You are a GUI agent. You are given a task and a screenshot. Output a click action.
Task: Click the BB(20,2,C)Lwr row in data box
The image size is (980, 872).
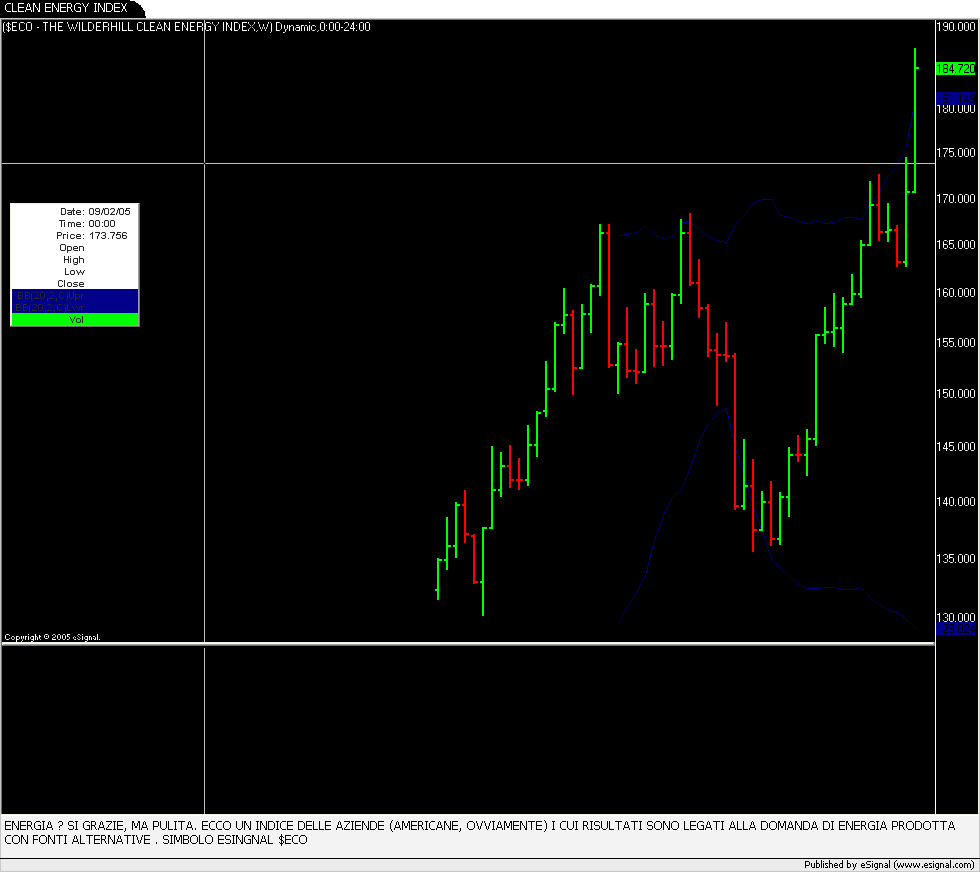(75, 308)
